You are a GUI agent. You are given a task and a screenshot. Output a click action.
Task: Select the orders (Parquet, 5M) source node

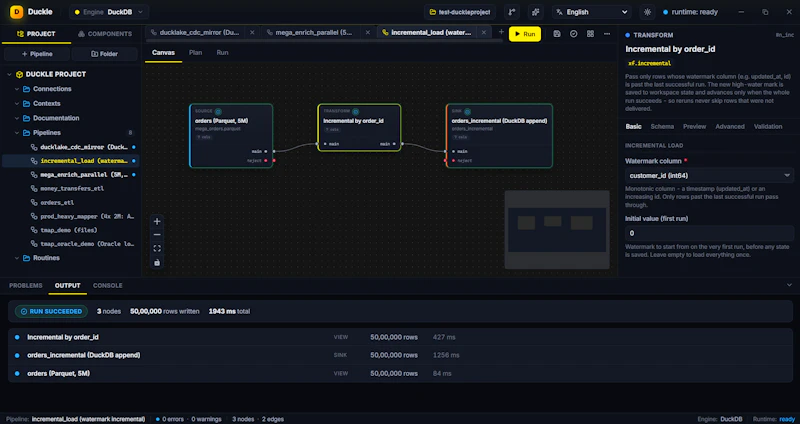tap(231, 136)
